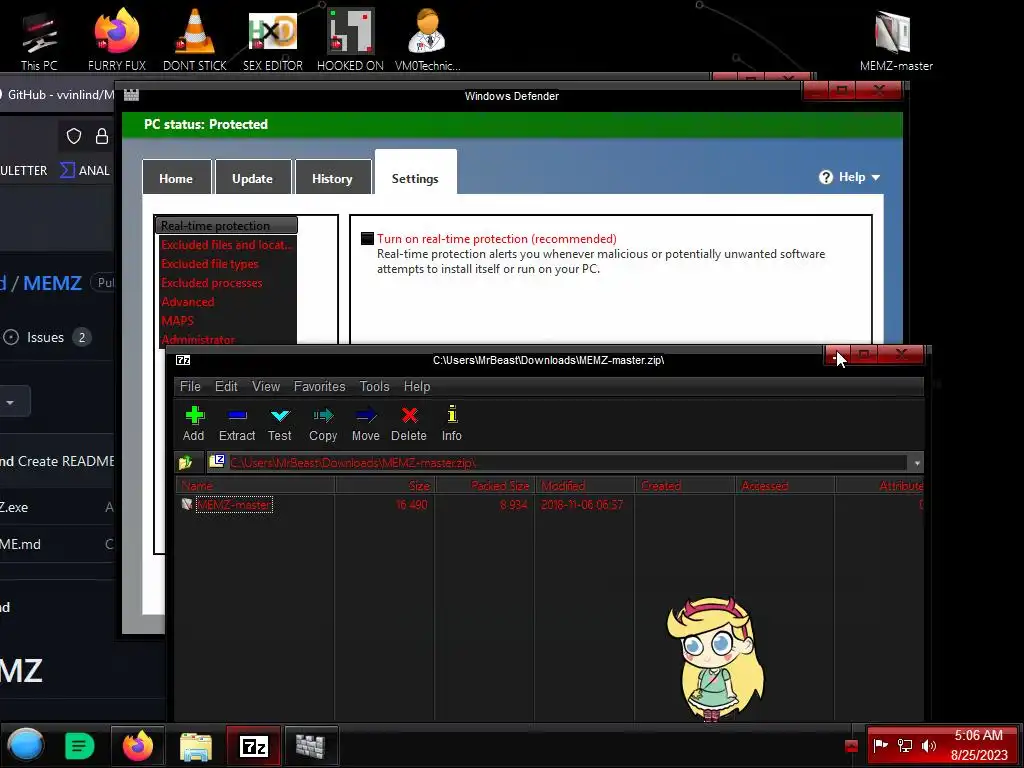Open the branch dropdown on the GitHub page
Viewport: 1024px width, 768px height.
pyautogui.click(x=11, y=402)
